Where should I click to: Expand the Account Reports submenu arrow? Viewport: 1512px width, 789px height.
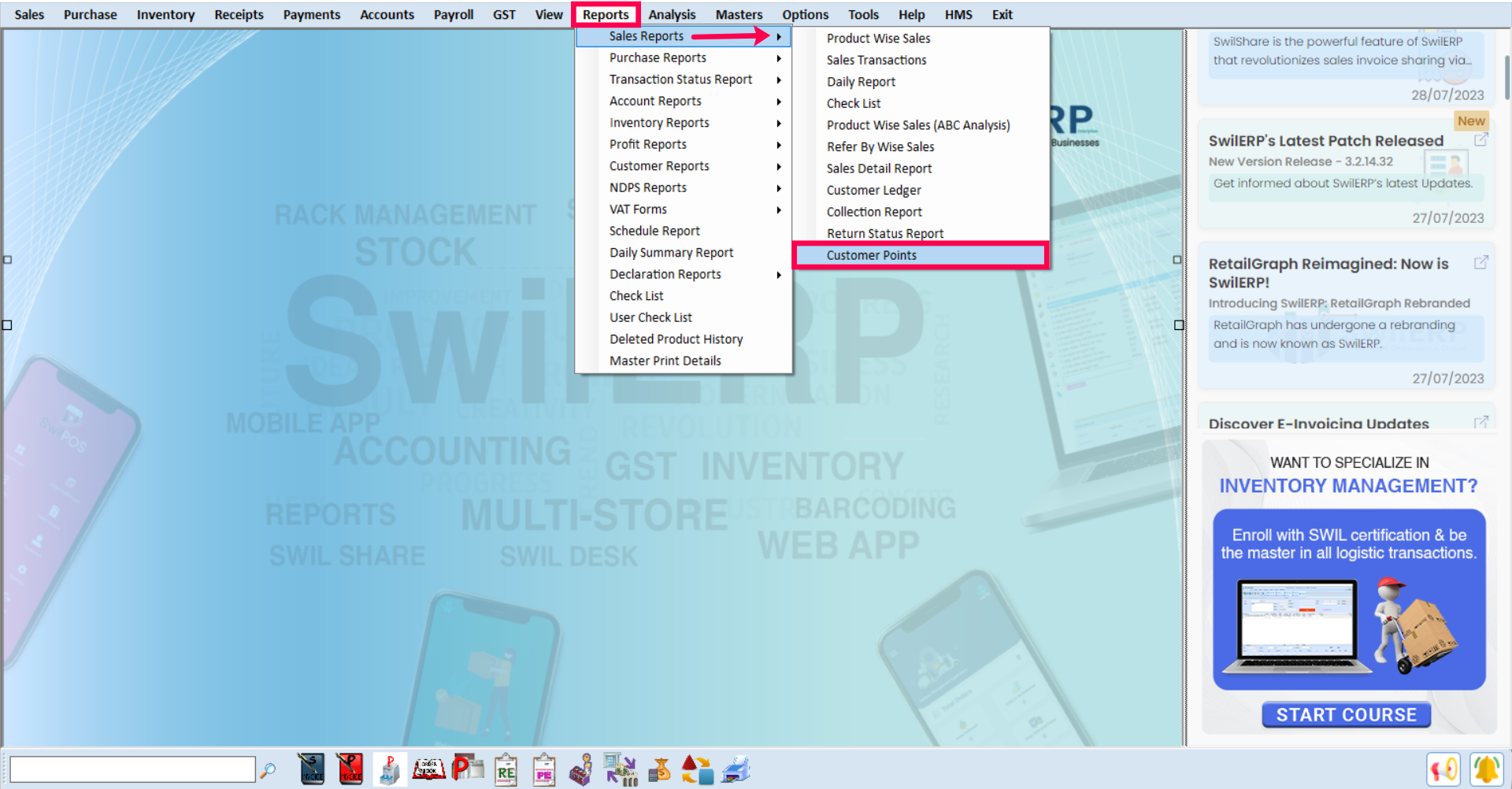point(779,102)
